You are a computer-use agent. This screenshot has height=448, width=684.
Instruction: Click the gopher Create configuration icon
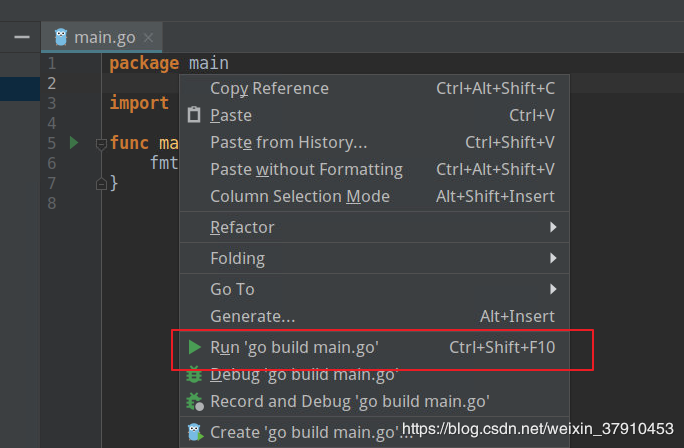click(195, 432)
